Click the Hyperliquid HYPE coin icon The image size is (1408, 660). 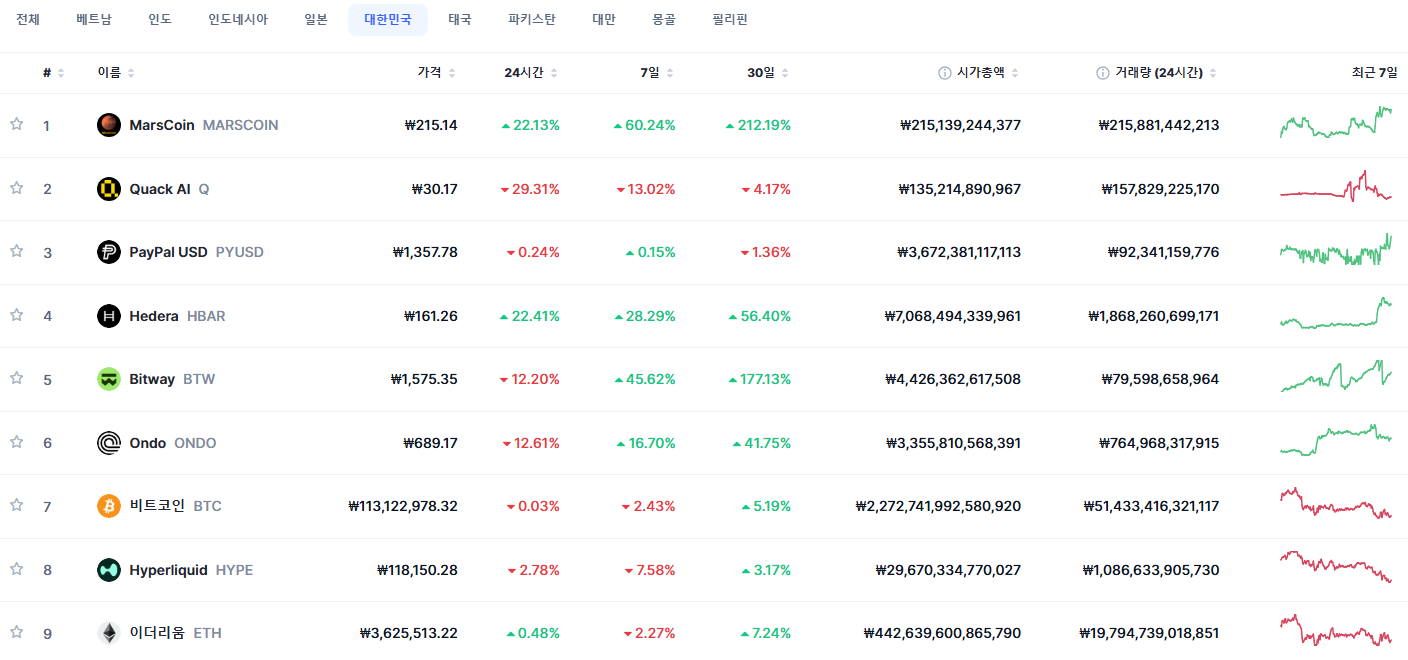click(x=109, y=570)
